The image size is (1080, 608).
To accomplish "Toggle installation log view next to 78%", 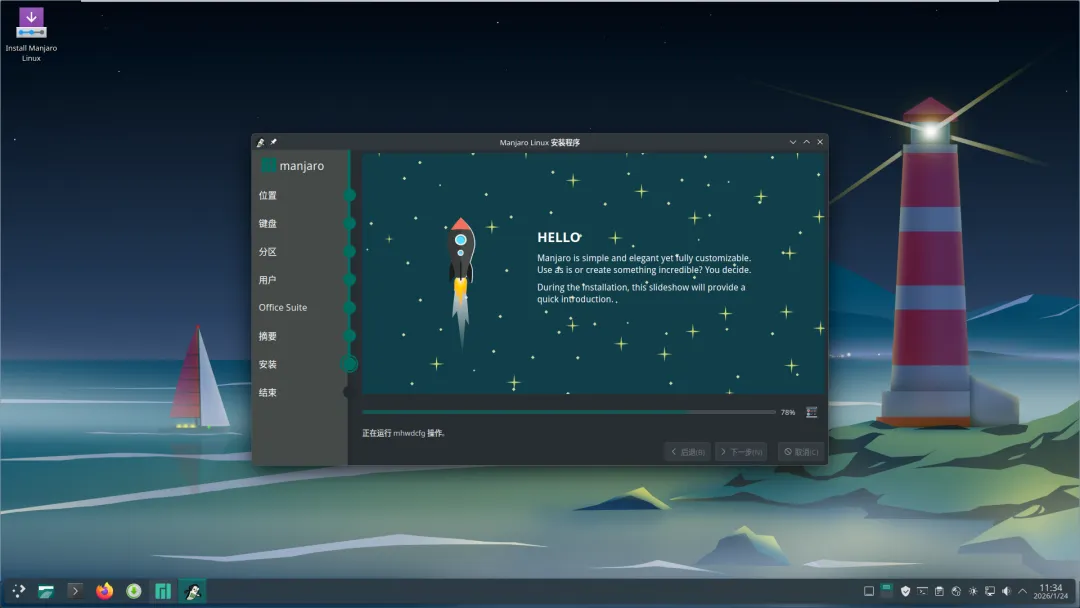I will click(811, 412).
